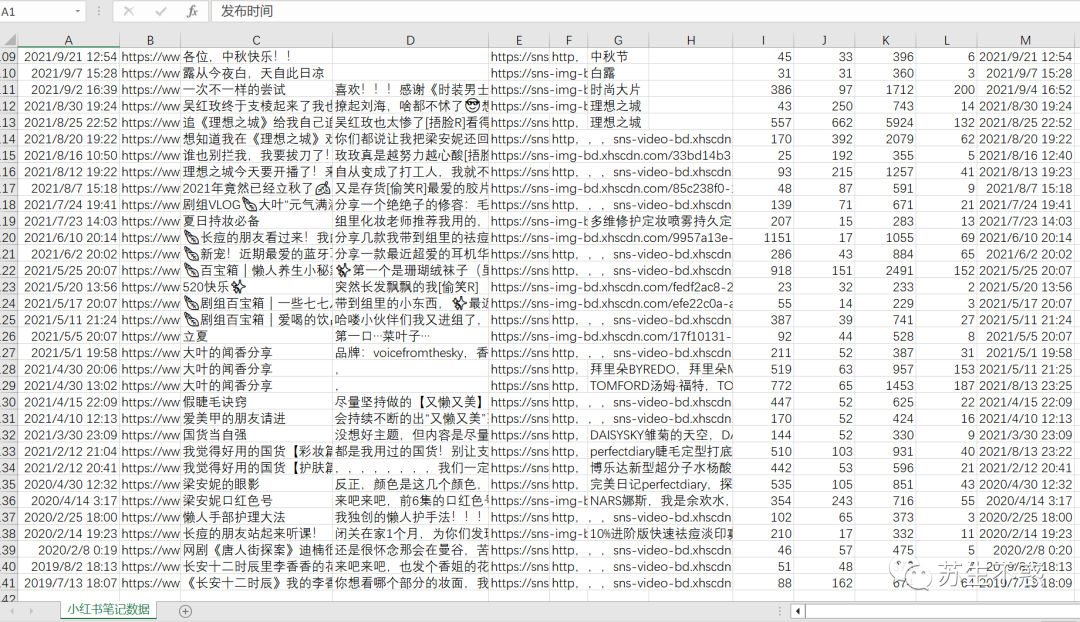Viewport: 1080px width, 622px height.
Task: Open the Name Box dropdown arrow
Action: pyautogui.click(x=77, y=12)
